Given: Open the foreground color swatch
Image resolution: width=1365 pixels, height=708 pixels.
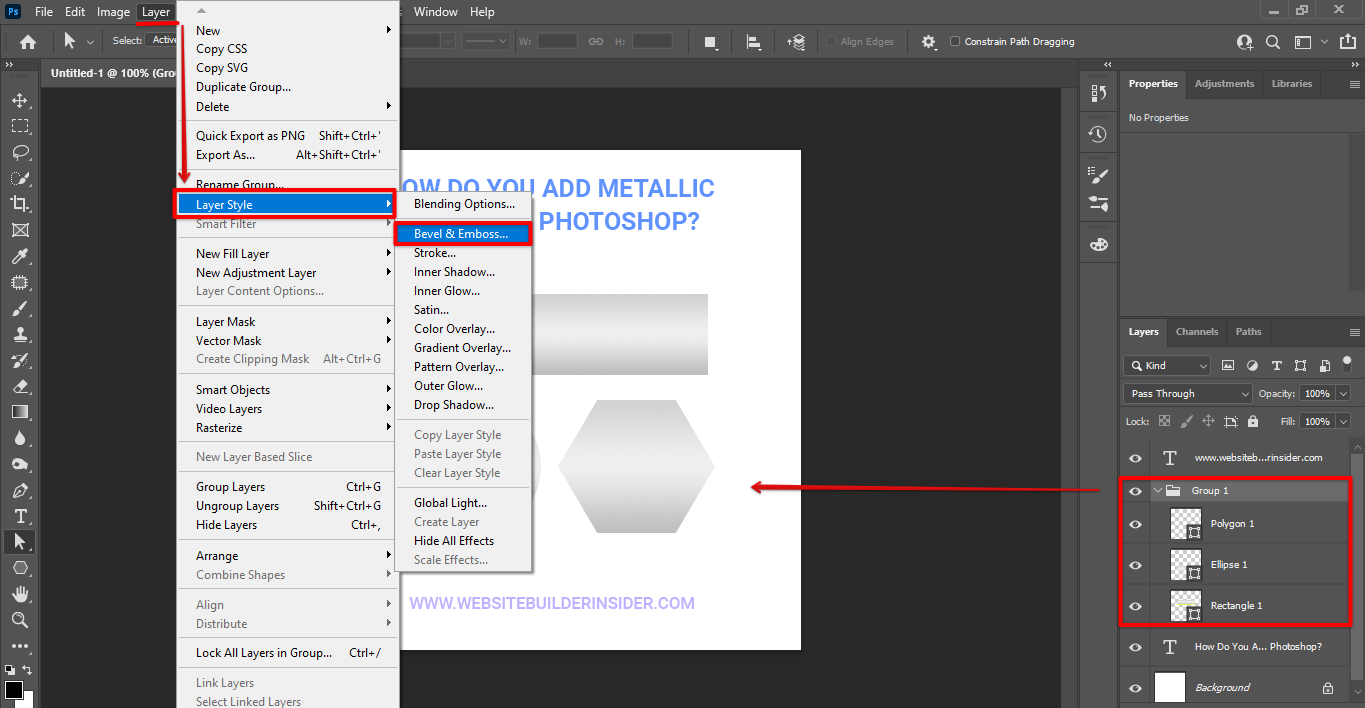Looking at the screenshot, I should (14, 691).
